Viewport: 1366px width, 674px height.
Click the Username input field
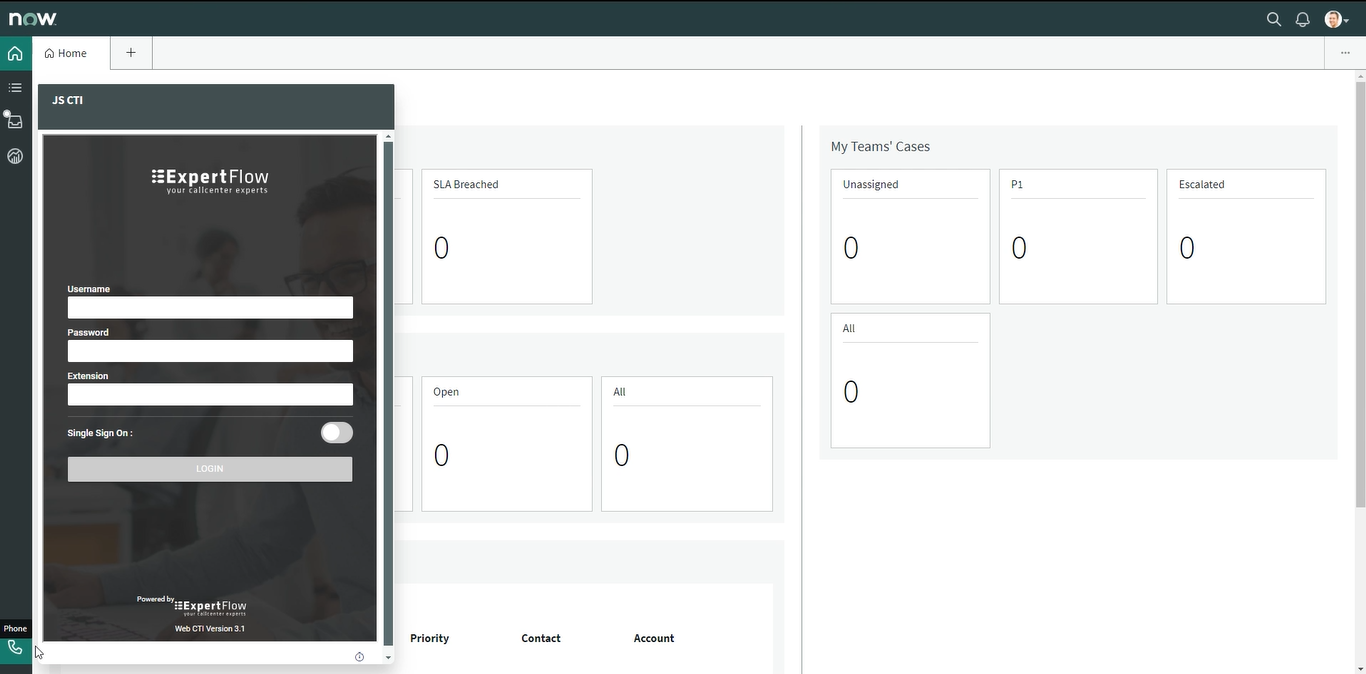(210, 308)
